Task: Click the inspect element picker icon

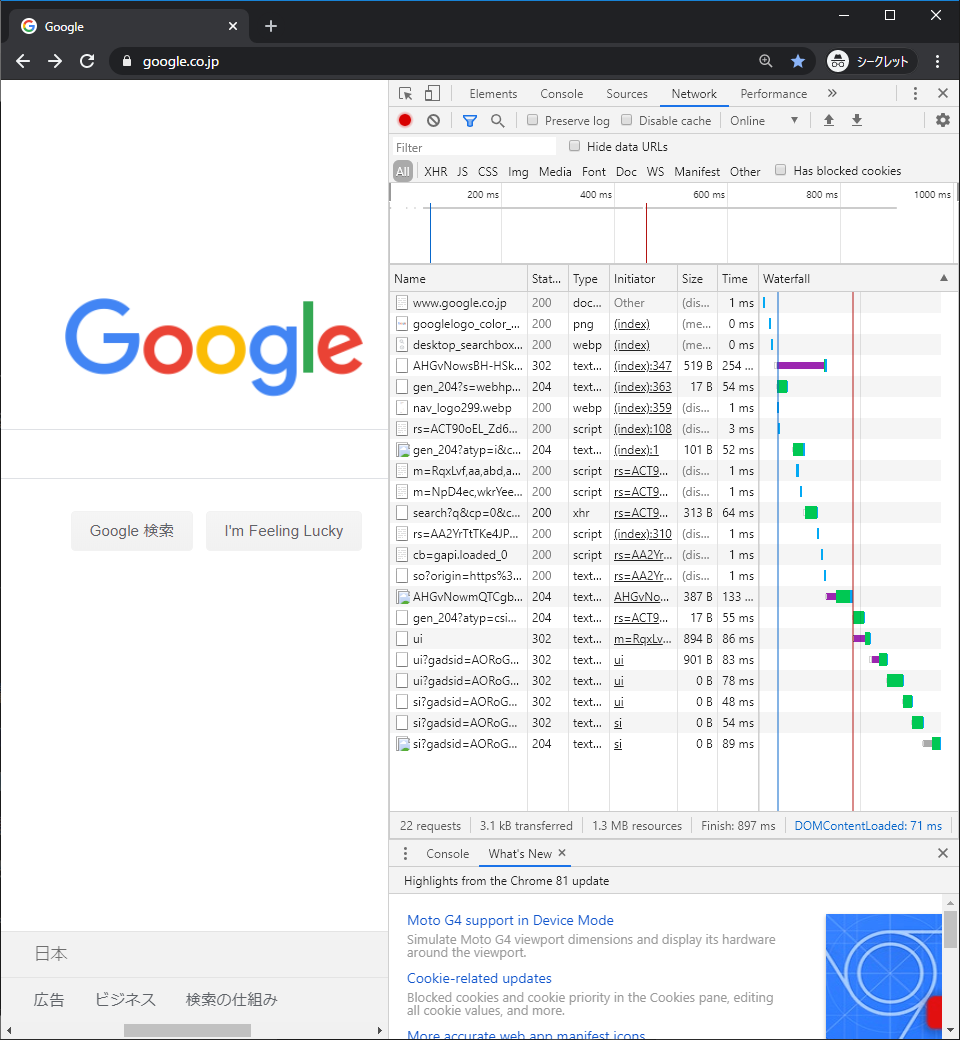Action: [405, 94]
